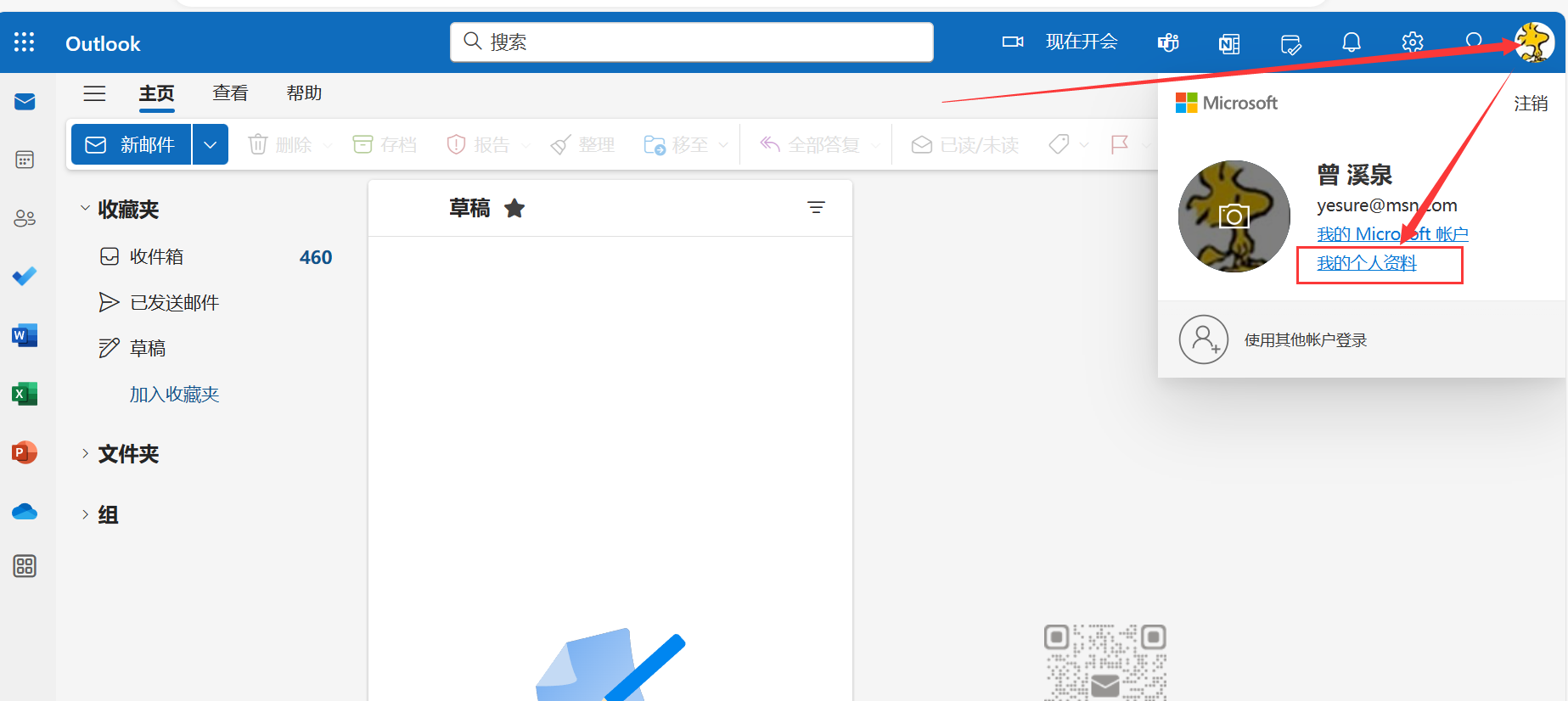The image size is (1568, 701).
Task: Open People contacts in the left rail
Action: click(x=25, y=218)
